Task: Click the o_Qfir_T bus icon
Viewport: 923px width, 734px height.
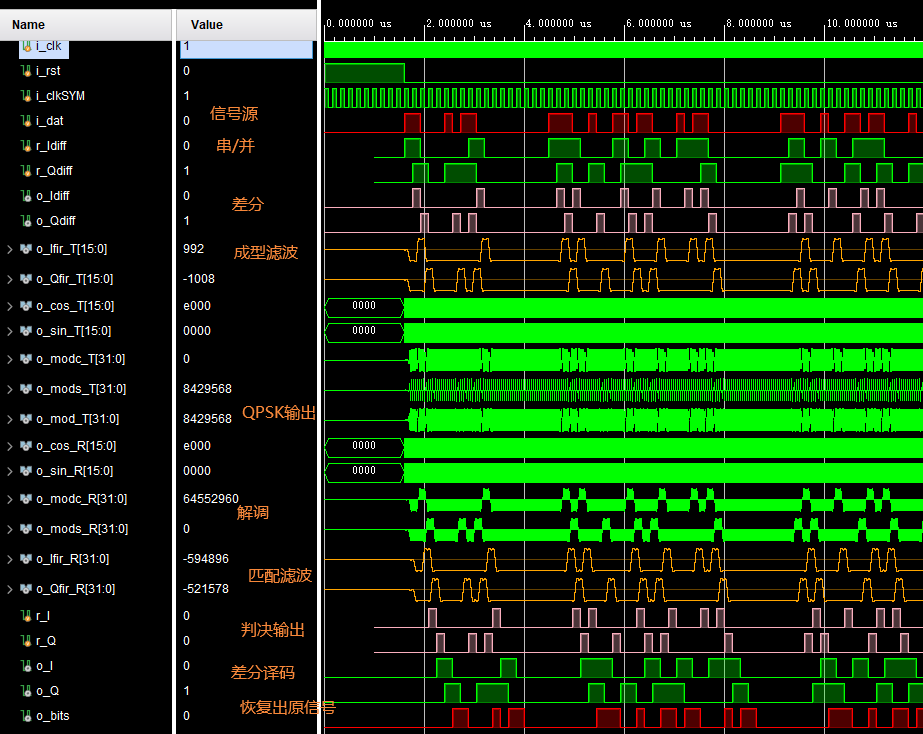Action: (26, 279)
